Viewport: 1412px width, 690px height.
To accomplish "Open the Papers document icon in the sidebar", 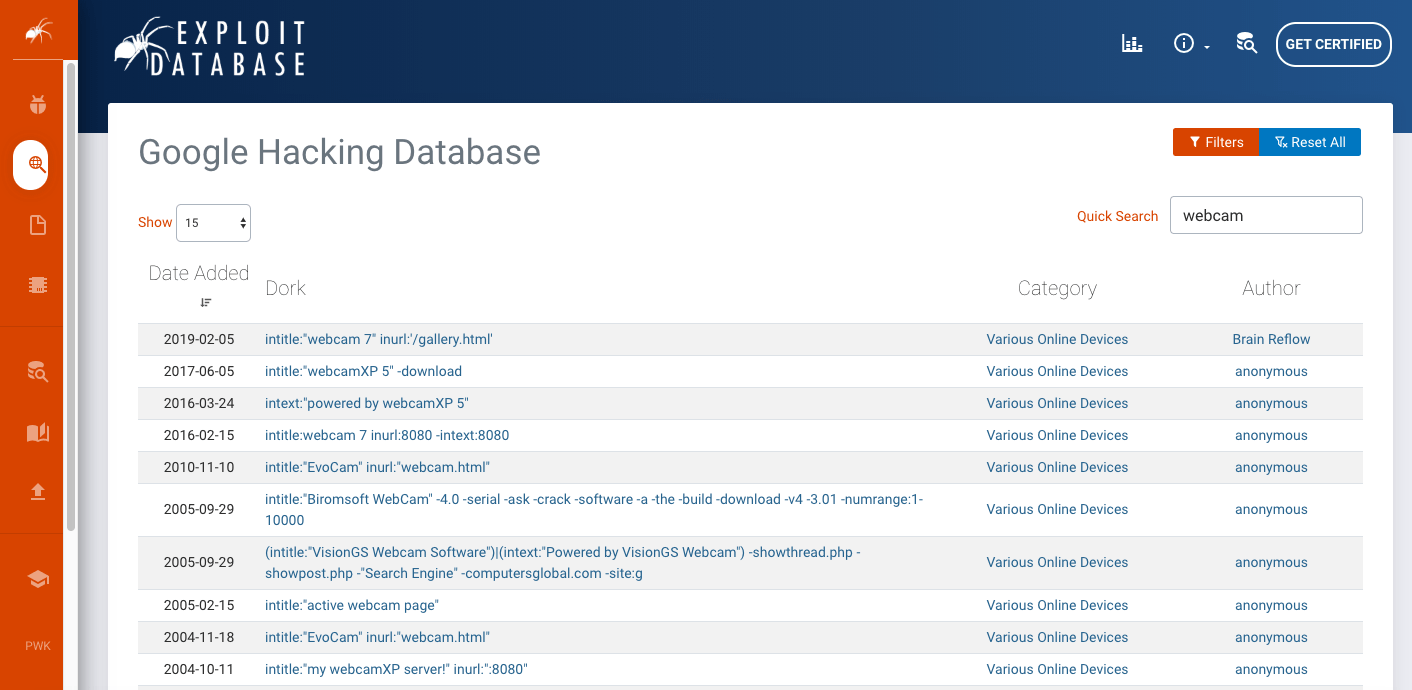I will tap(38, 225).
